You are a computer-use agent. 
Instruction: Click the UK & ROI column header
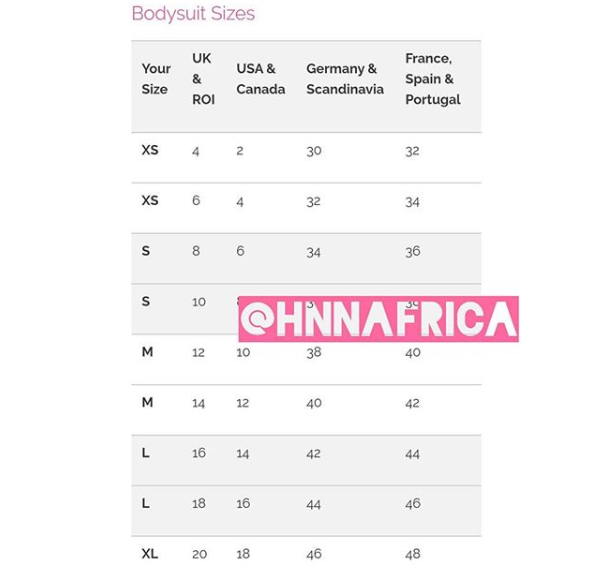203,79
